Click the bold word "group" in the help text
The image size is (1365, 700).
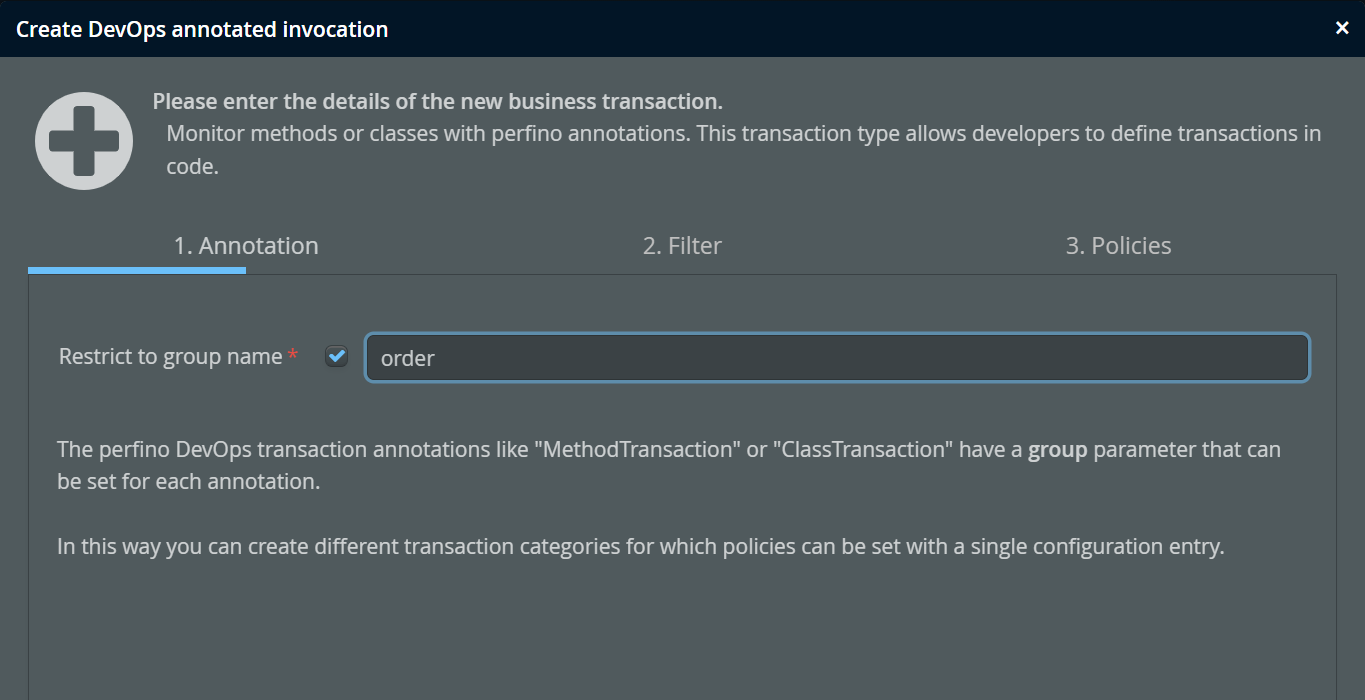1057,450
